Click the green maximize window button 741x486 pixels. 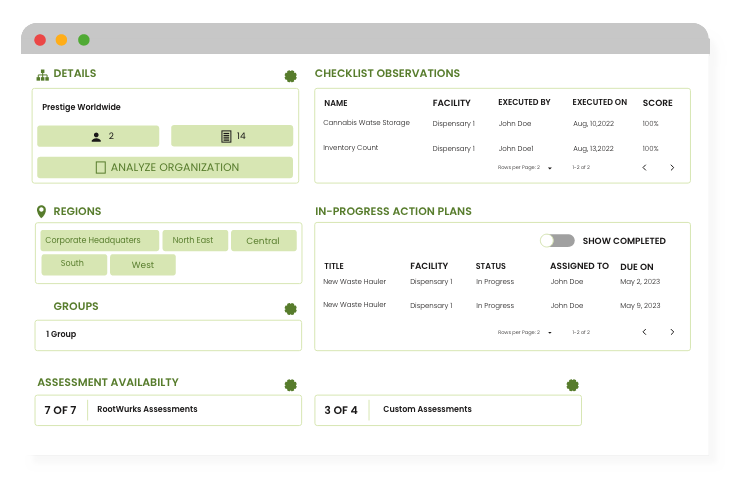[84, 40]
